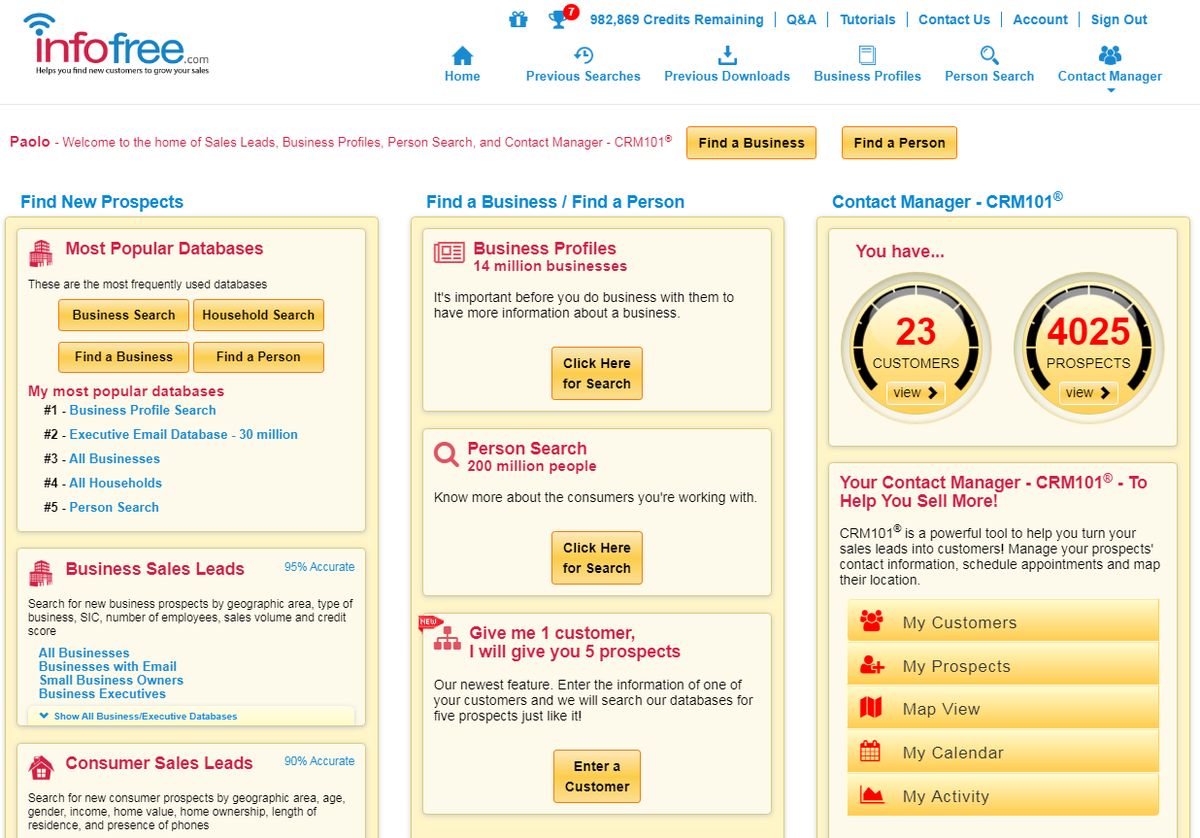Open My Prospects in Contact Manager
Screen dimensions: 1200x838
pos(1003,665)
